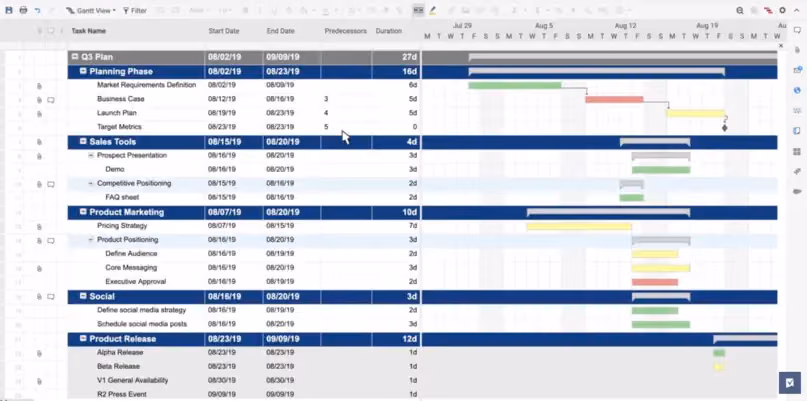
Task: Open attachment icon on V1 General Availability row
Action: (x=39, y=381)
